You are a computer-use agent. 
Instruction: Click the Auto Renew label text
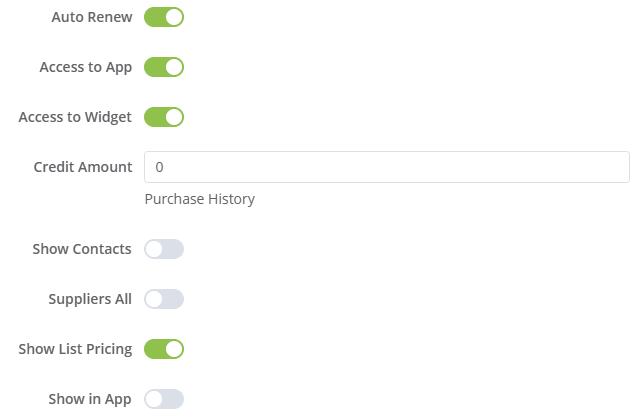click(x=92, y=17)
